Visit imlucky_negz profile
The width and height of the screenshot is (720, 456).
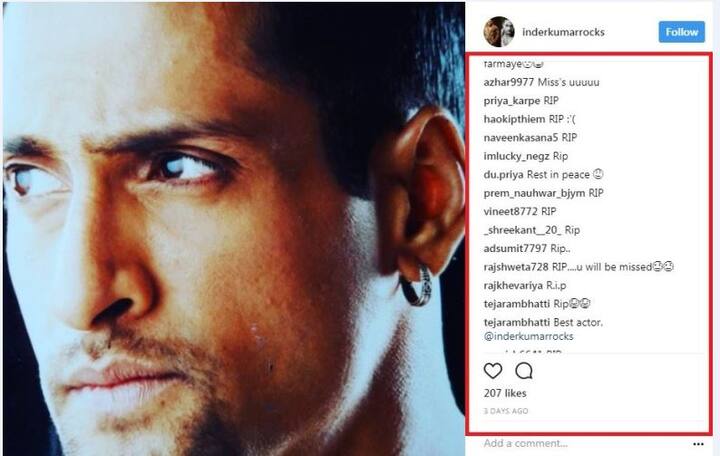516,156
